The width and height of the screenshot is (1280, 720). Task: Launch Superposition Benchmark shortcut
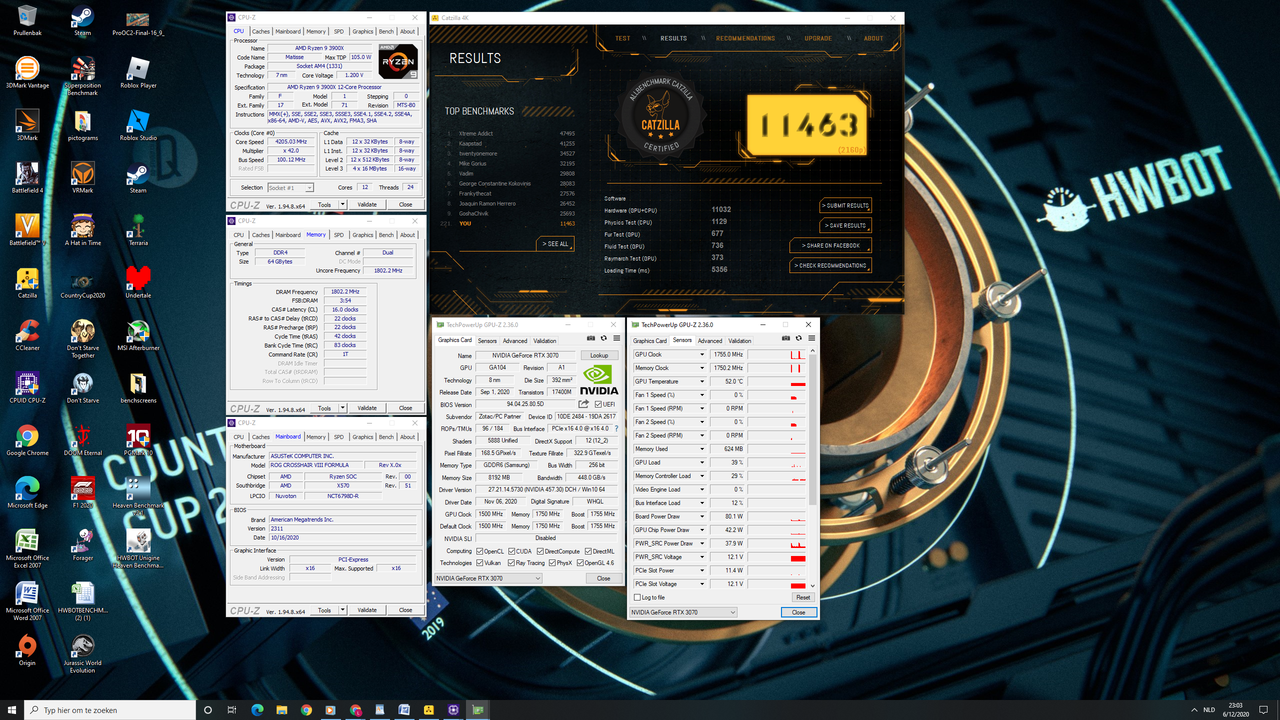pyautogui.click(x=83, y=75)
